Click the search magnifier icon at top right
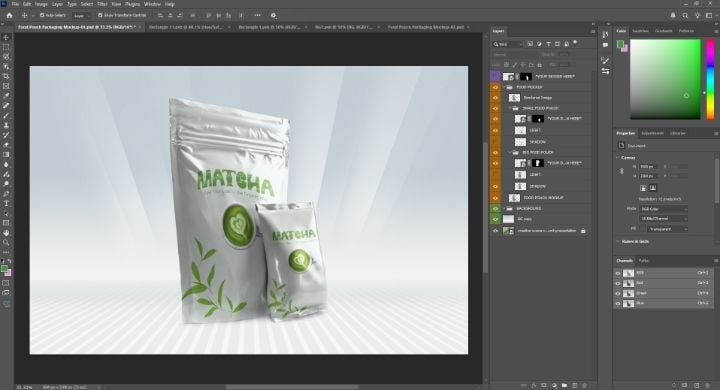The width and height of the screenshot is (720, 390). 685,15
